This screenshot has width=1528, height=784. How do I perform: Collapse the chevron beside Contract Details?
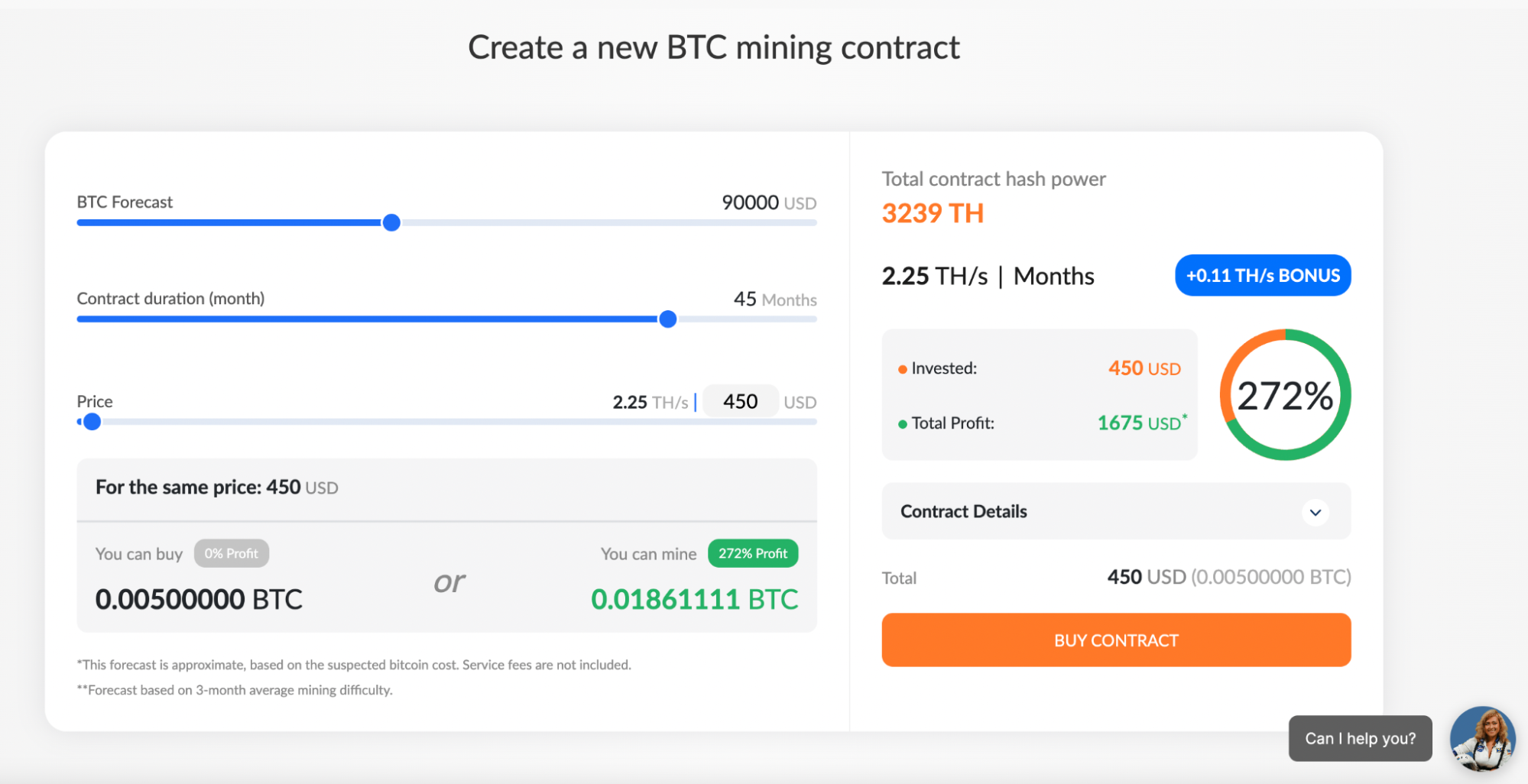[1316, 512]
